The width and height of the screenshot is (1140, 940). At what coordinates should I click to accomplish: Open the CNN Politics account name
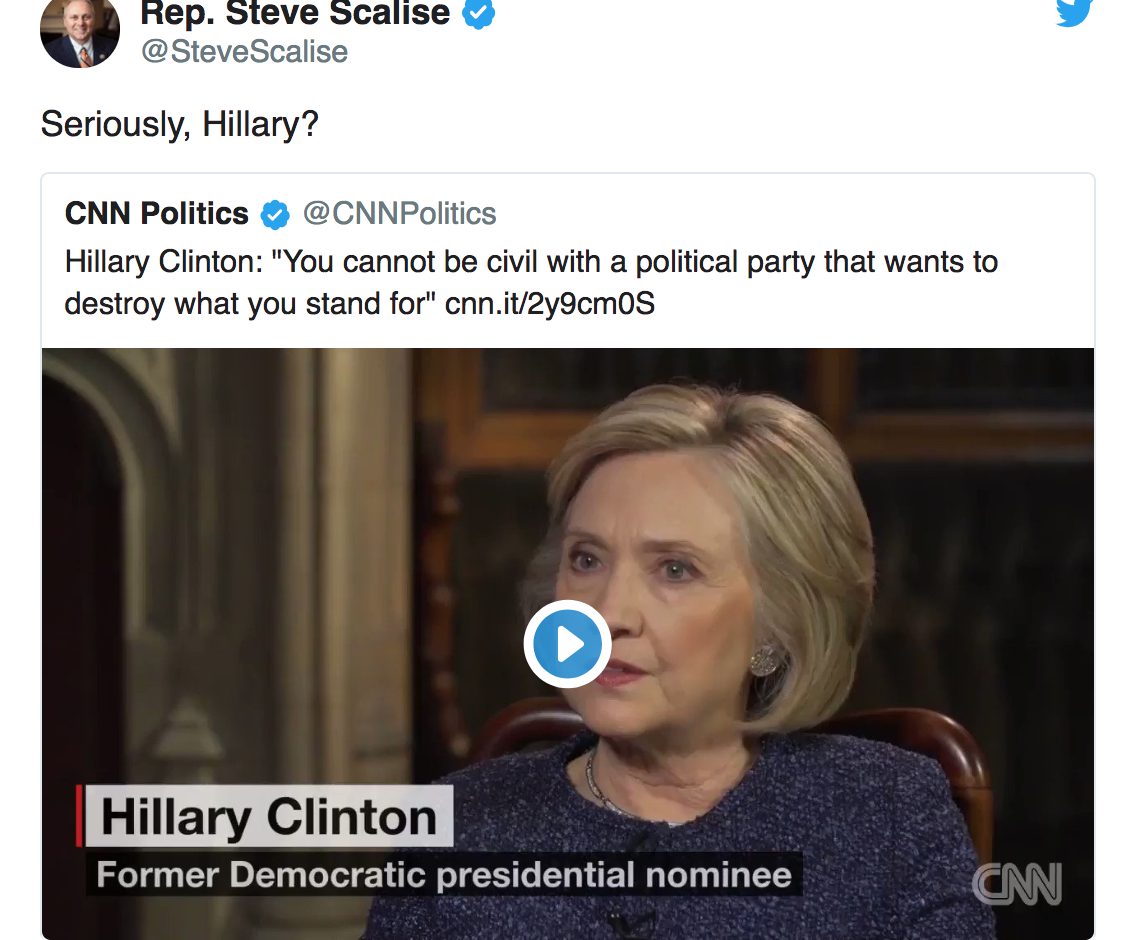pyautogui.click(x=157, y=213)
